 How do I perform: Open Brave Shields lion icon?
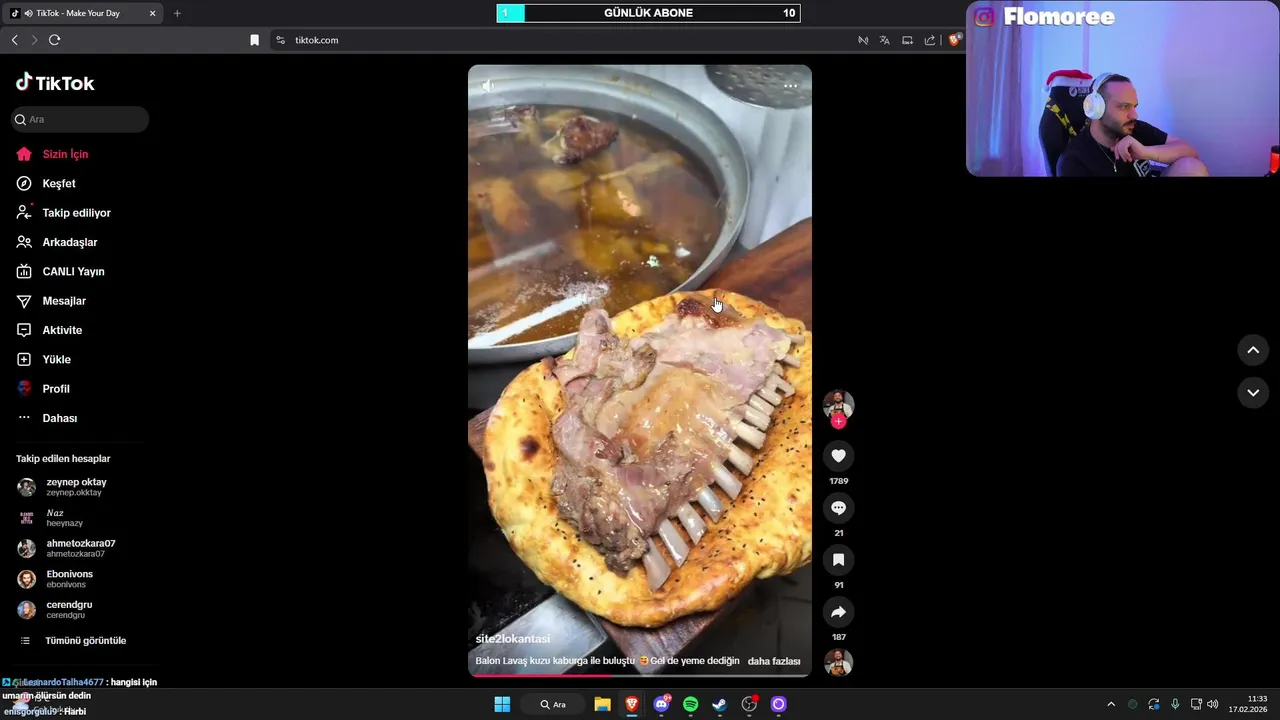tap(955, 40)
